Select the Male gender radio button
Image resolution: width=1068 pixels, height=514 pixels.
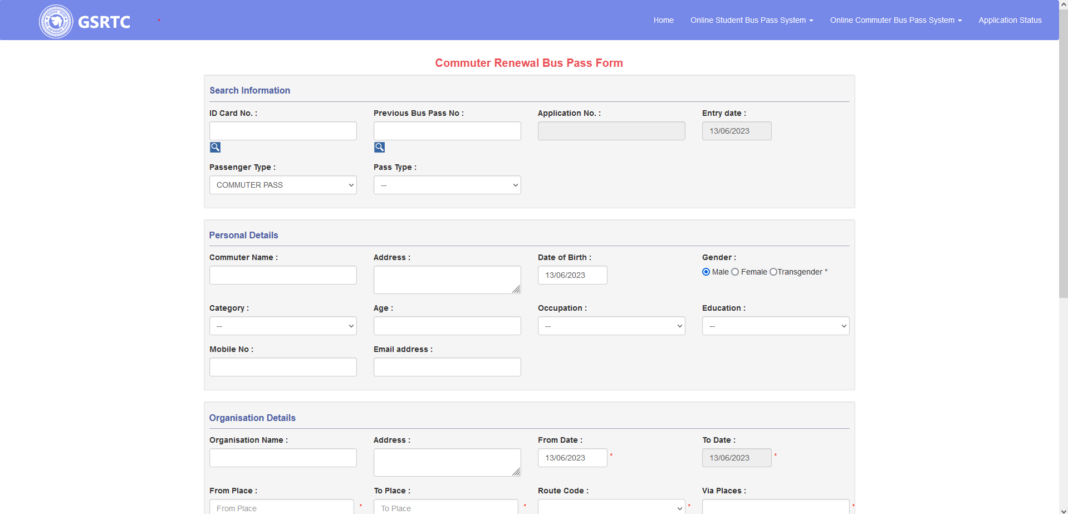tap(706, 272)
